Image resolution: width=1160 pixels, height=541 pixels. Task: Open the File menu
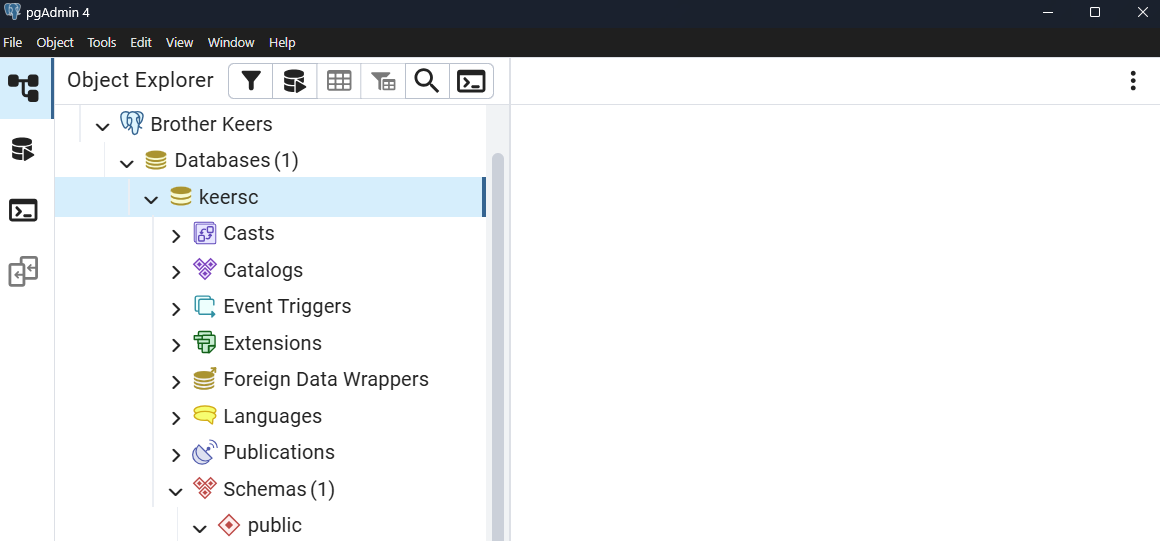(13, 43)
